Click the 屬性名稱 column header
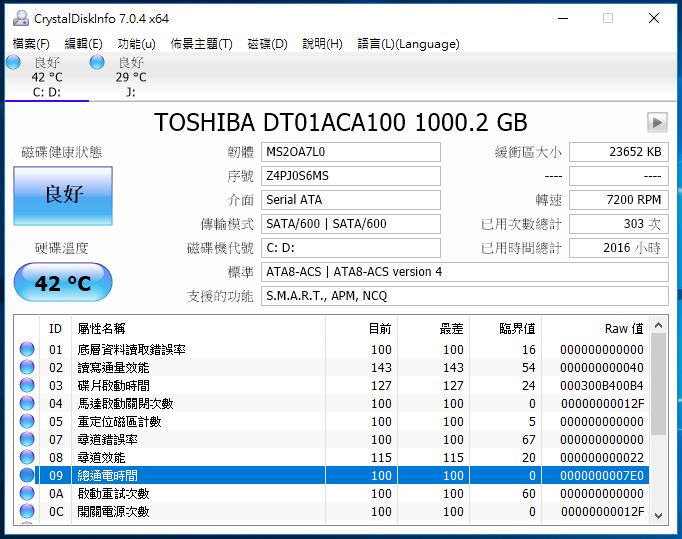Screen dimensions: 682x539 pos(198,328)
